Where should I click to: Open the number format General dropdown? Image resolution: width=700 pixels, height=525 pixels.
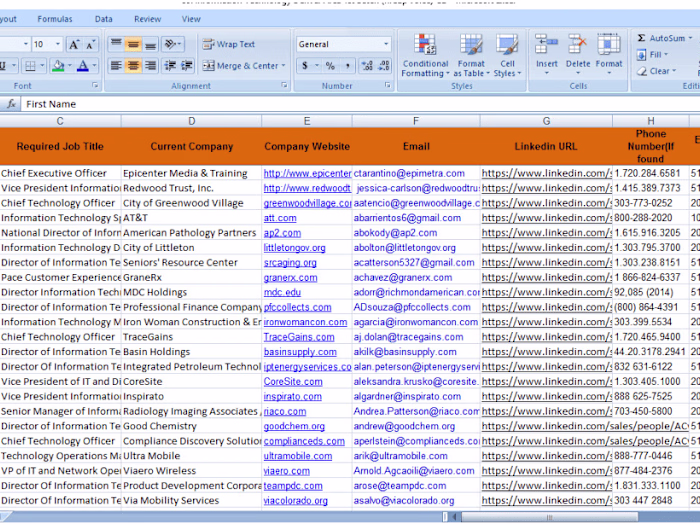point(386,44)
